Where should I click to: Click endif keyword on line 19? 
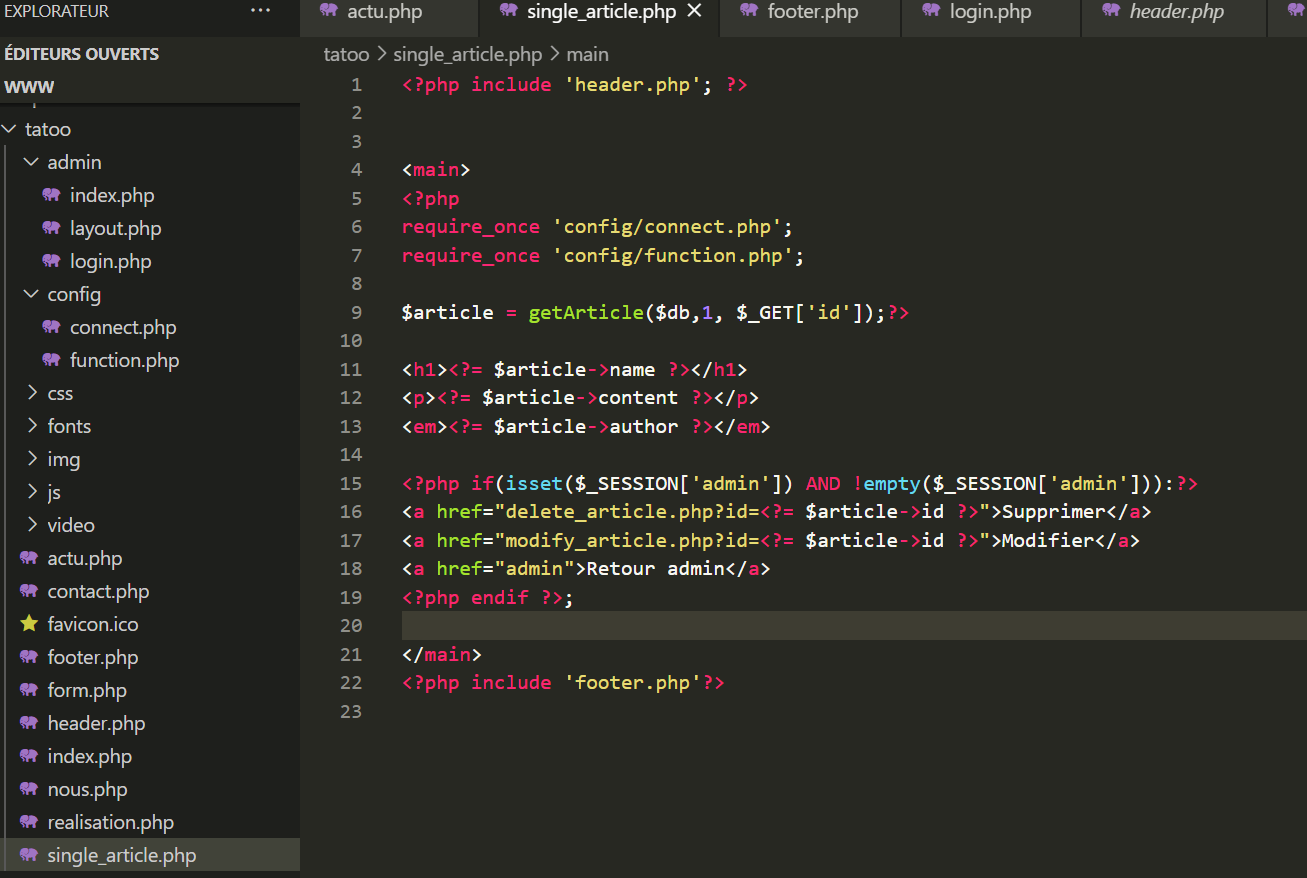499,597
